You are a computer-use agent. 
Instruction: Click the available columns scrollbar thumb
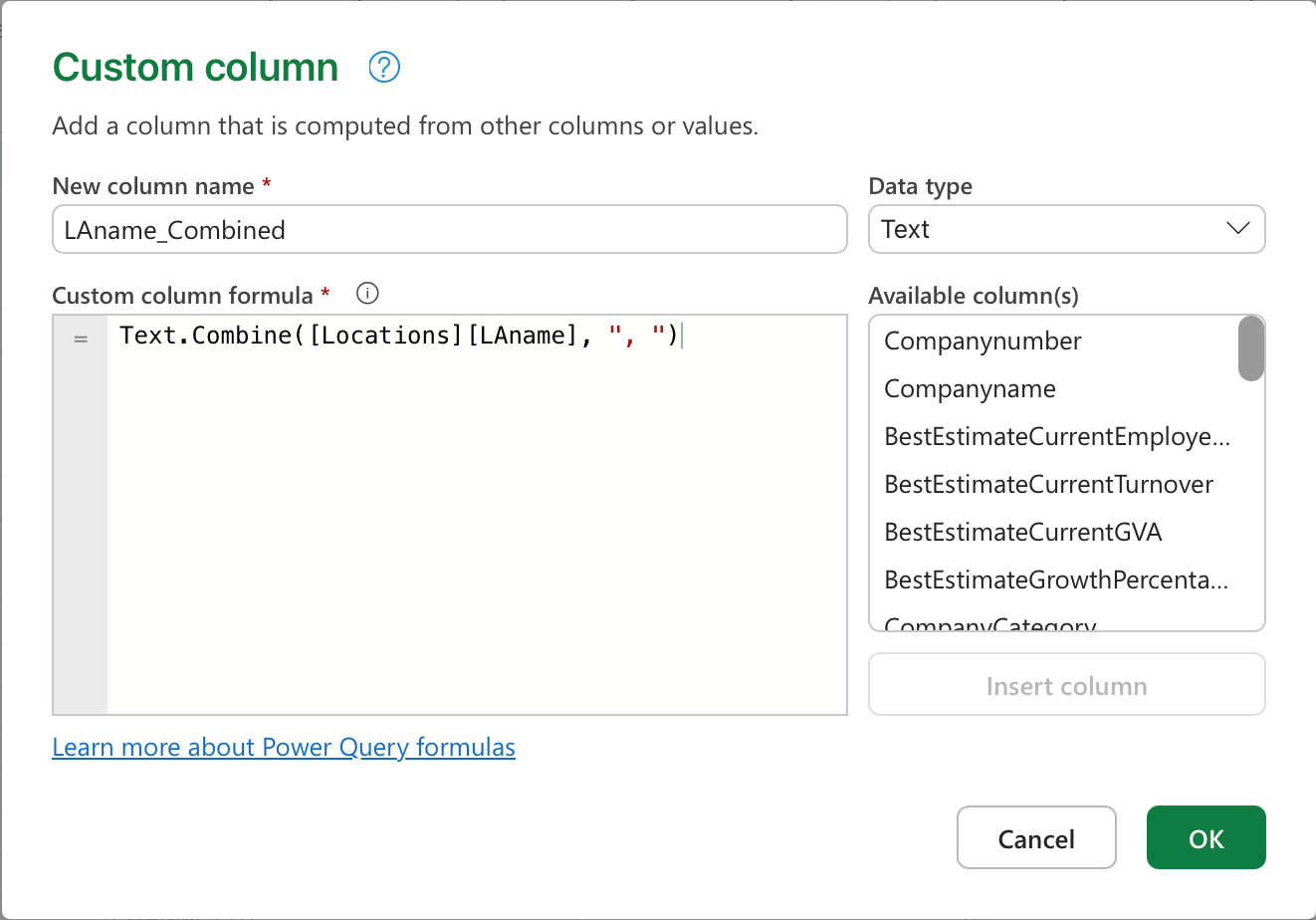1251,348
